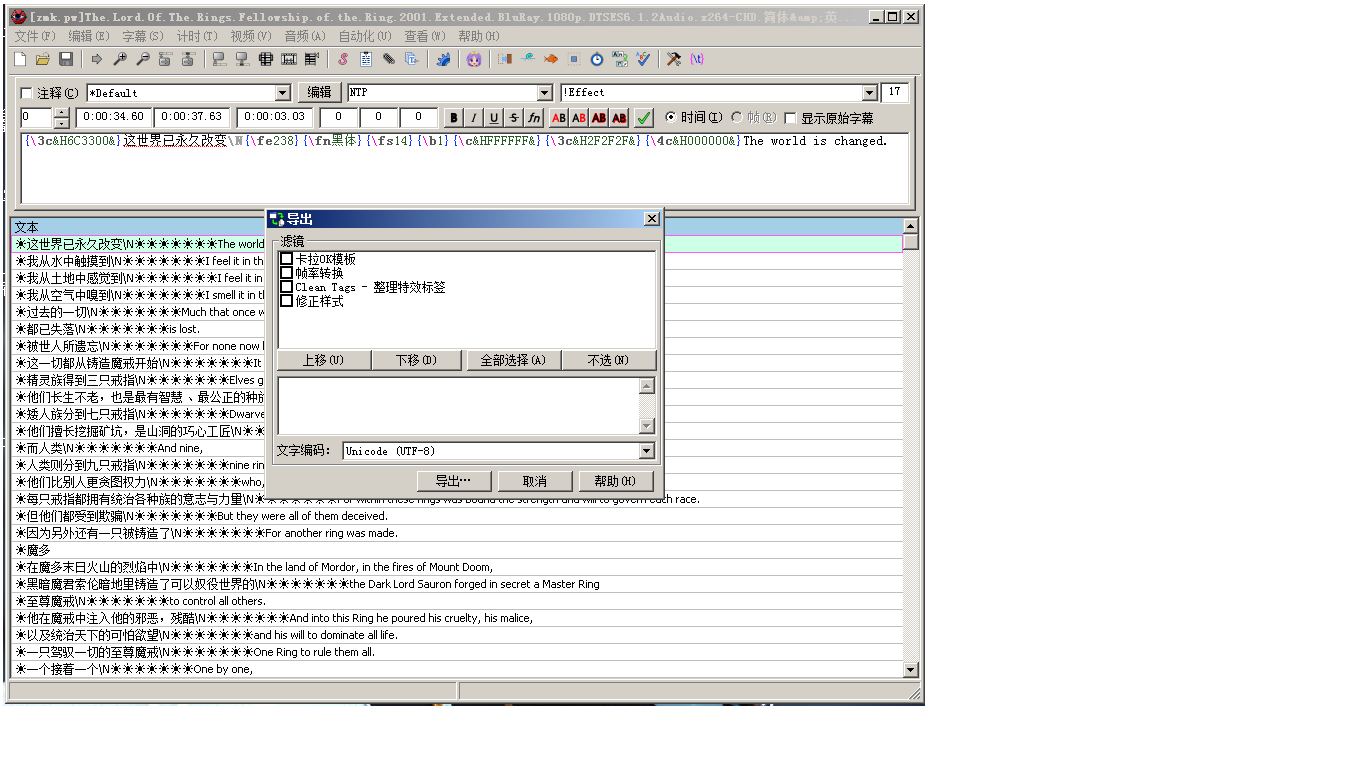1366x768 pixels.
Task: Toggle underline U formatting button
Action: pos(494,118)
